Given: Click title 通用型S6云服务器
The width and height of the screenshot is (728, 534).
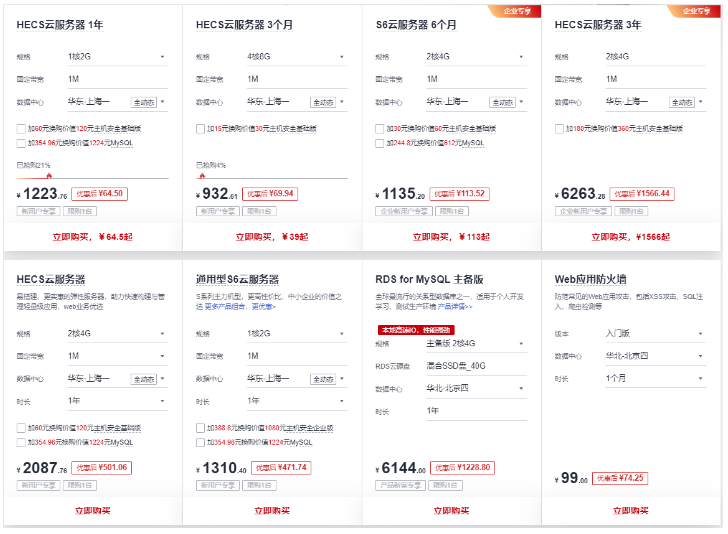Looking at the screenshot, I should pos(237,280).
